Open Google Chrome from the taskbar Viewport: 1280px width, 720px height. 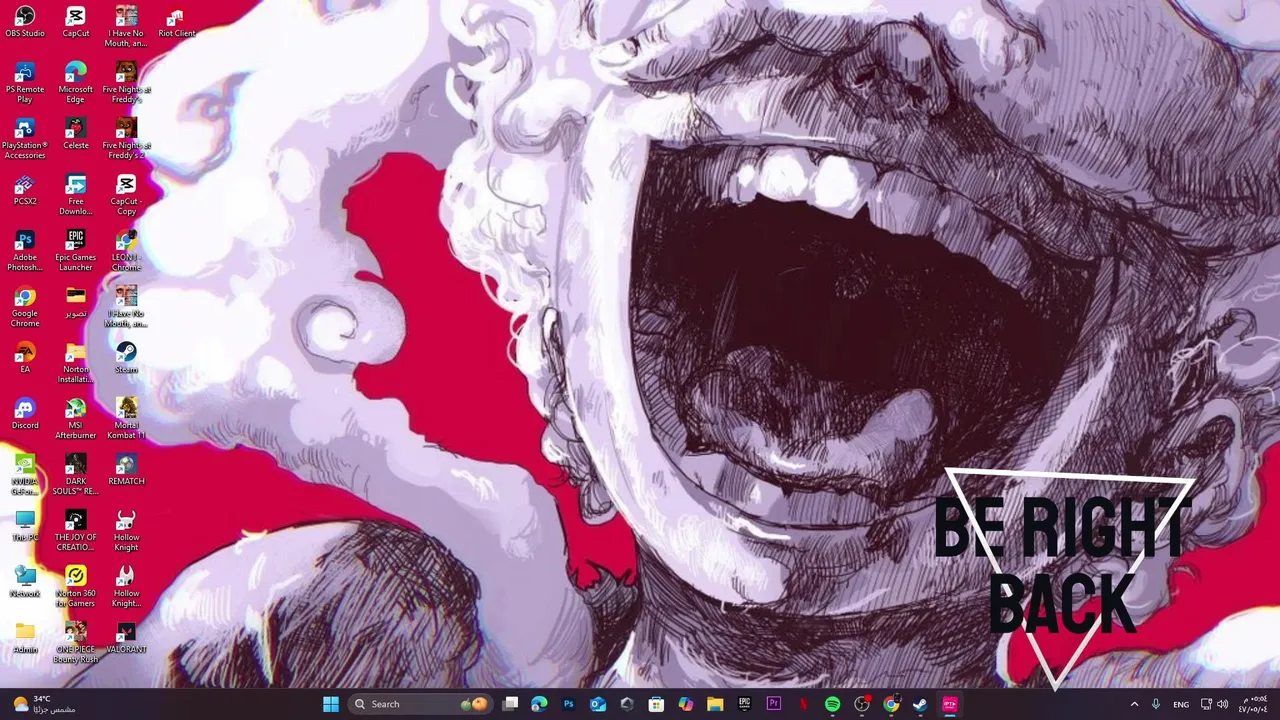tap(891, 704)
